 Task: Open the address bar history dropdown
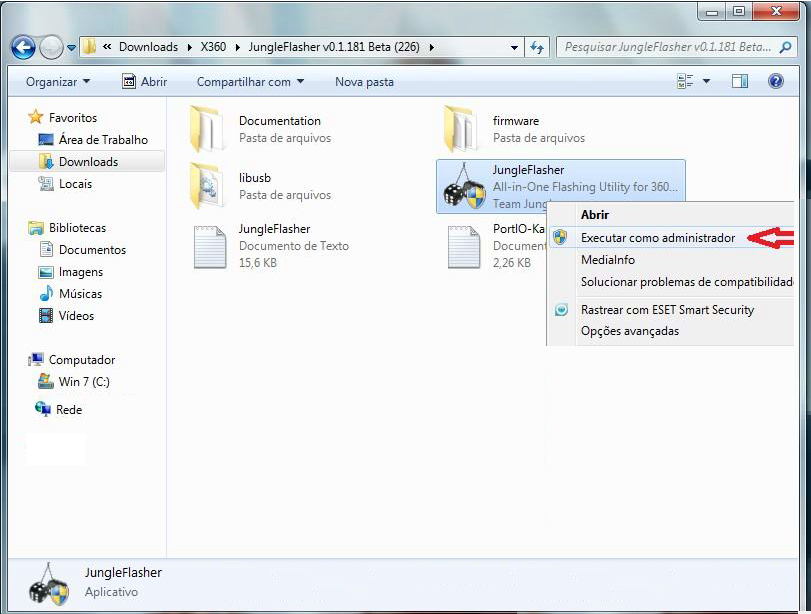point(514,48)
